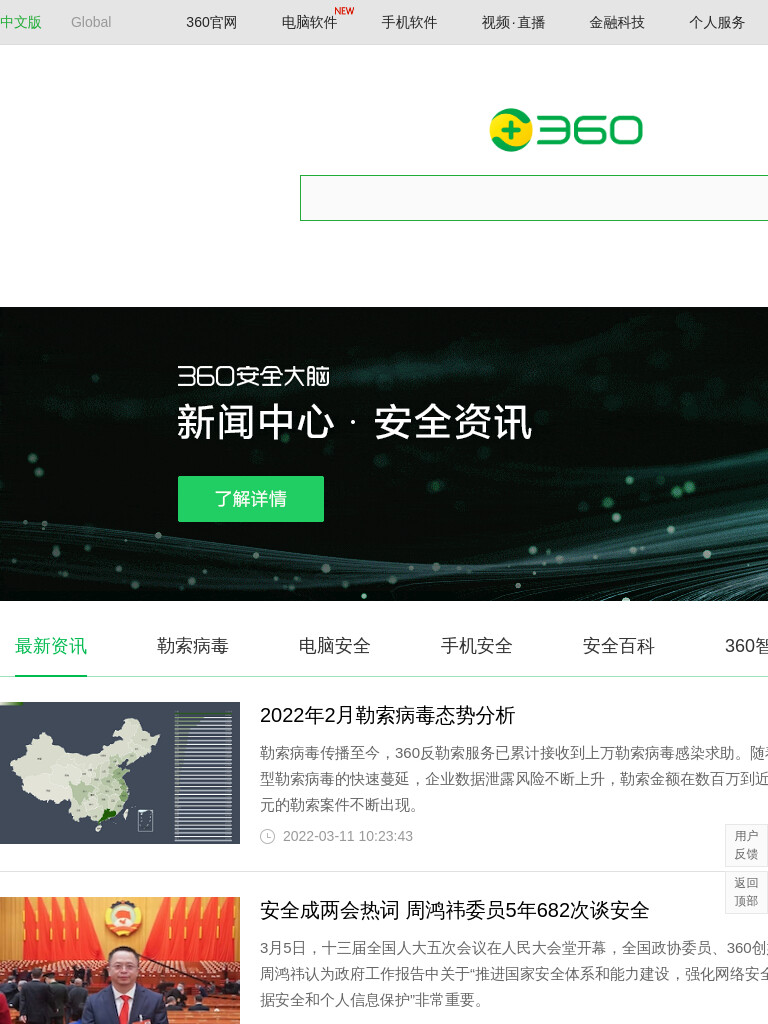Click into the search input box

[x=534, y=198]
